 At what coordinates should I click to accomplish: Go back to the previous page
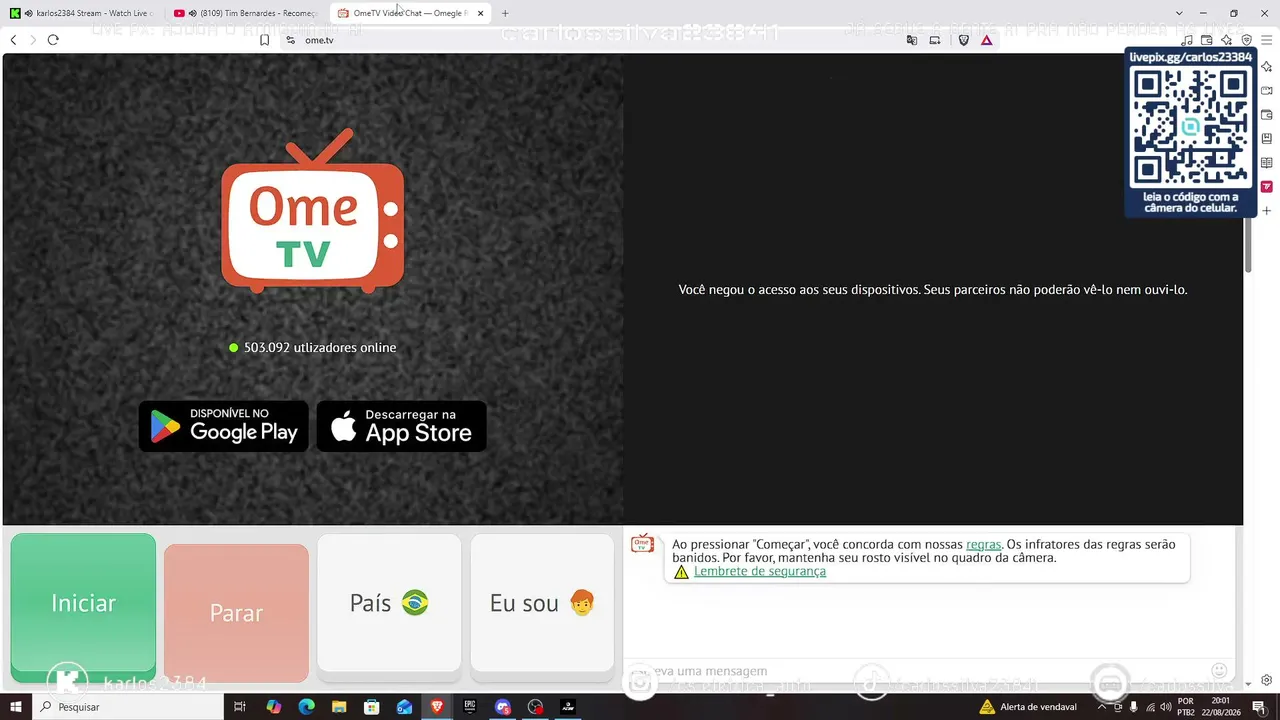[14, 40]
